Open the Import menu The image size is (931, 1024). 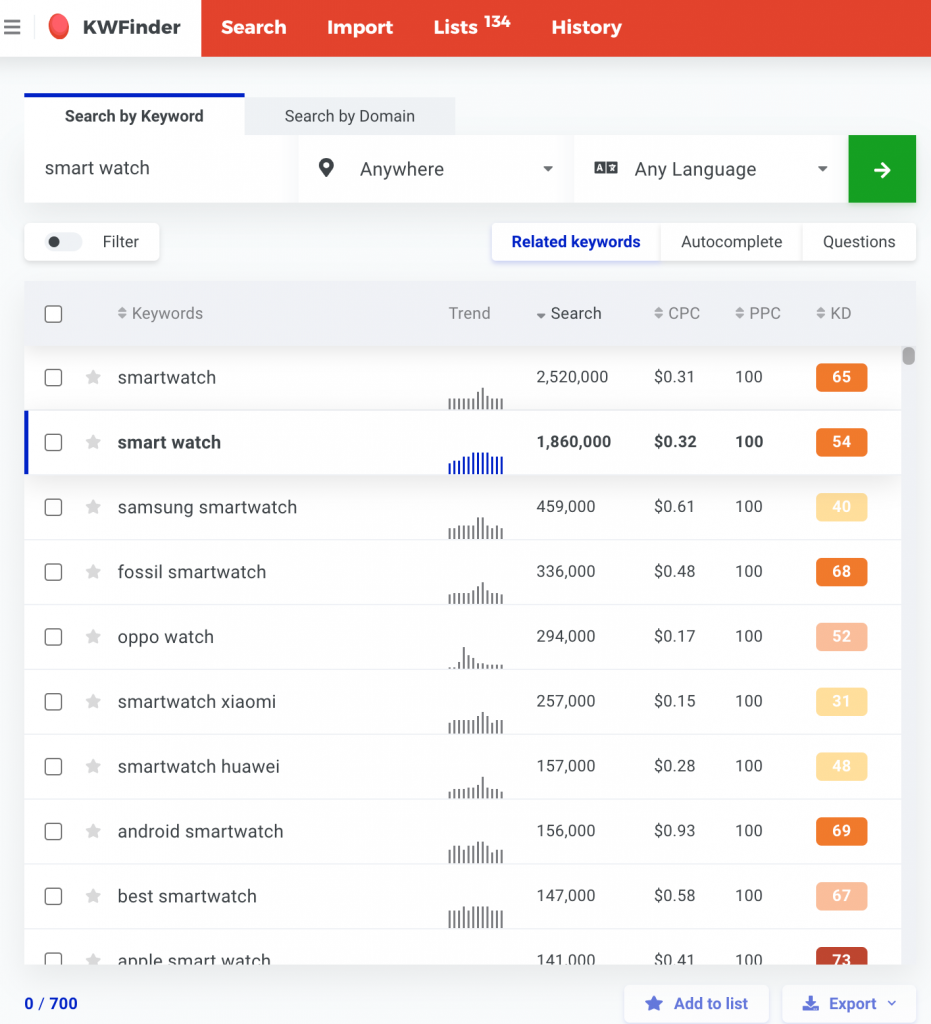tap(360, 27)
